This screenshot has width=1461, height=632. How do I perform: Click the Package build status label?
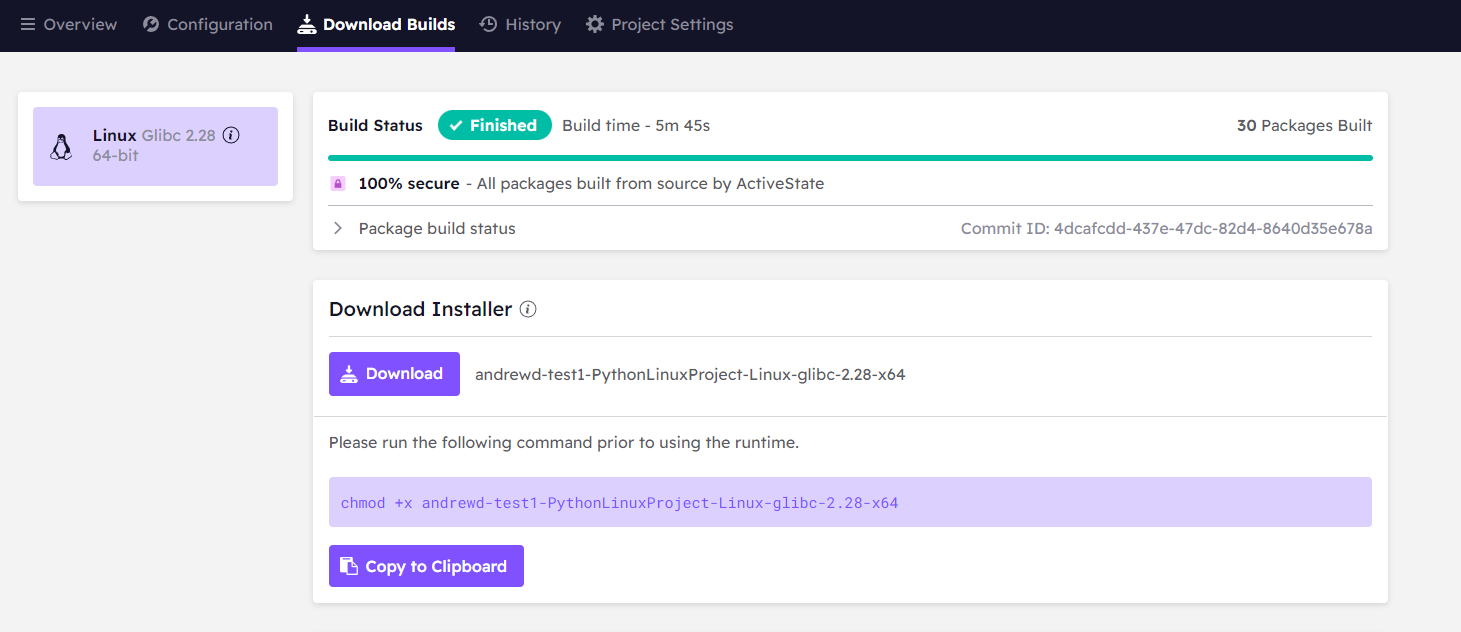[437, 228]
